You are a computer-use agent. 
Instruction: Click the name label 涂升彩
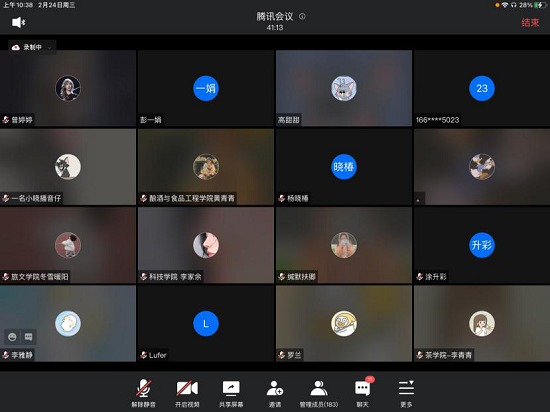point(436,277)
